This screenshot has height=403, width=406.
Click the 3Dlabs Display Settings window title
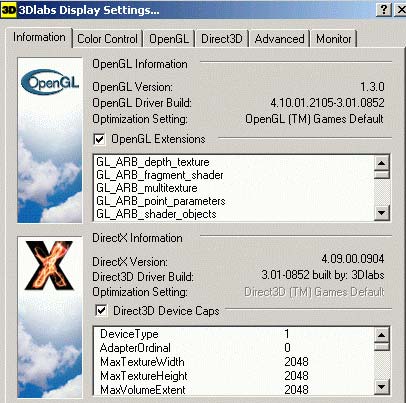pos(89,10)
